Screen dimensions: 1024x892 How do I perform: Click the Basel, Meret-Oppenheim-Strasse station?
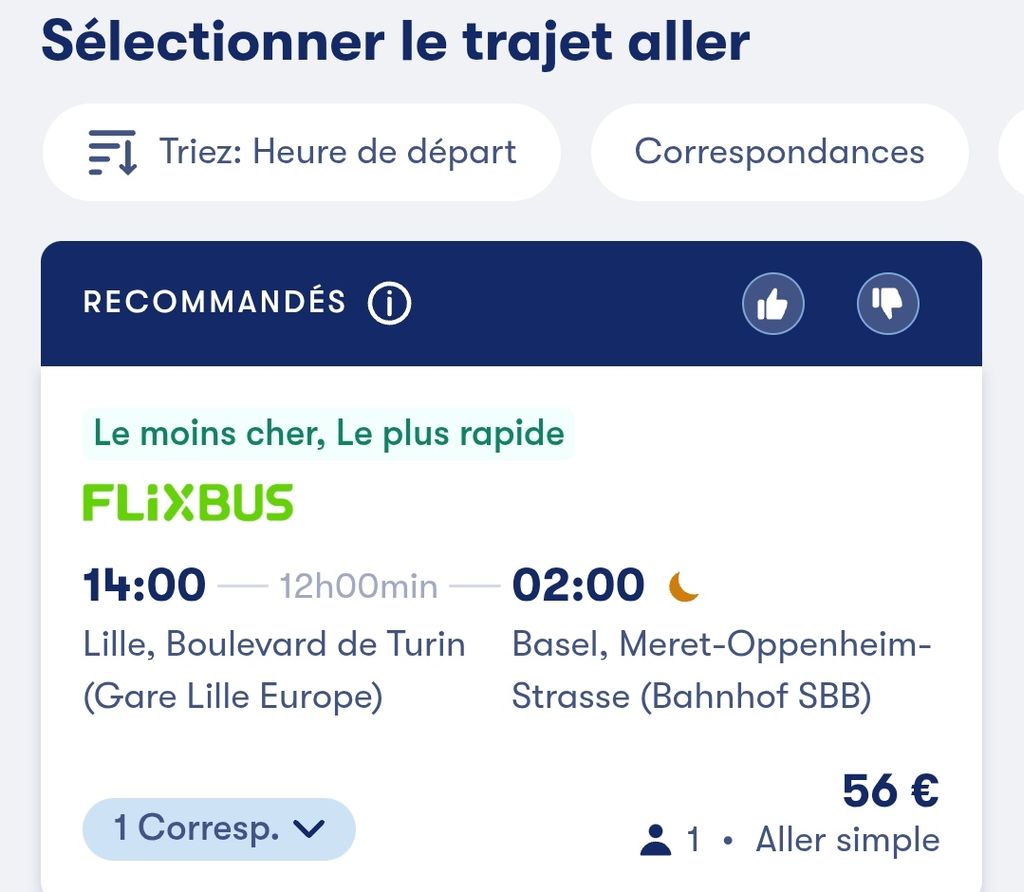tap(720, 670)
